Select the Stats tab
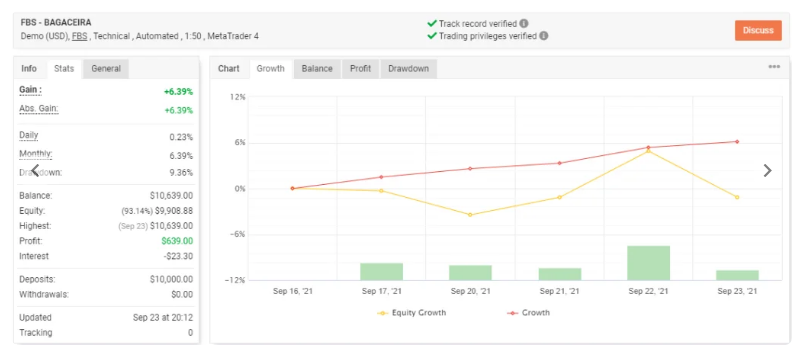 click(x=64, y=68)
